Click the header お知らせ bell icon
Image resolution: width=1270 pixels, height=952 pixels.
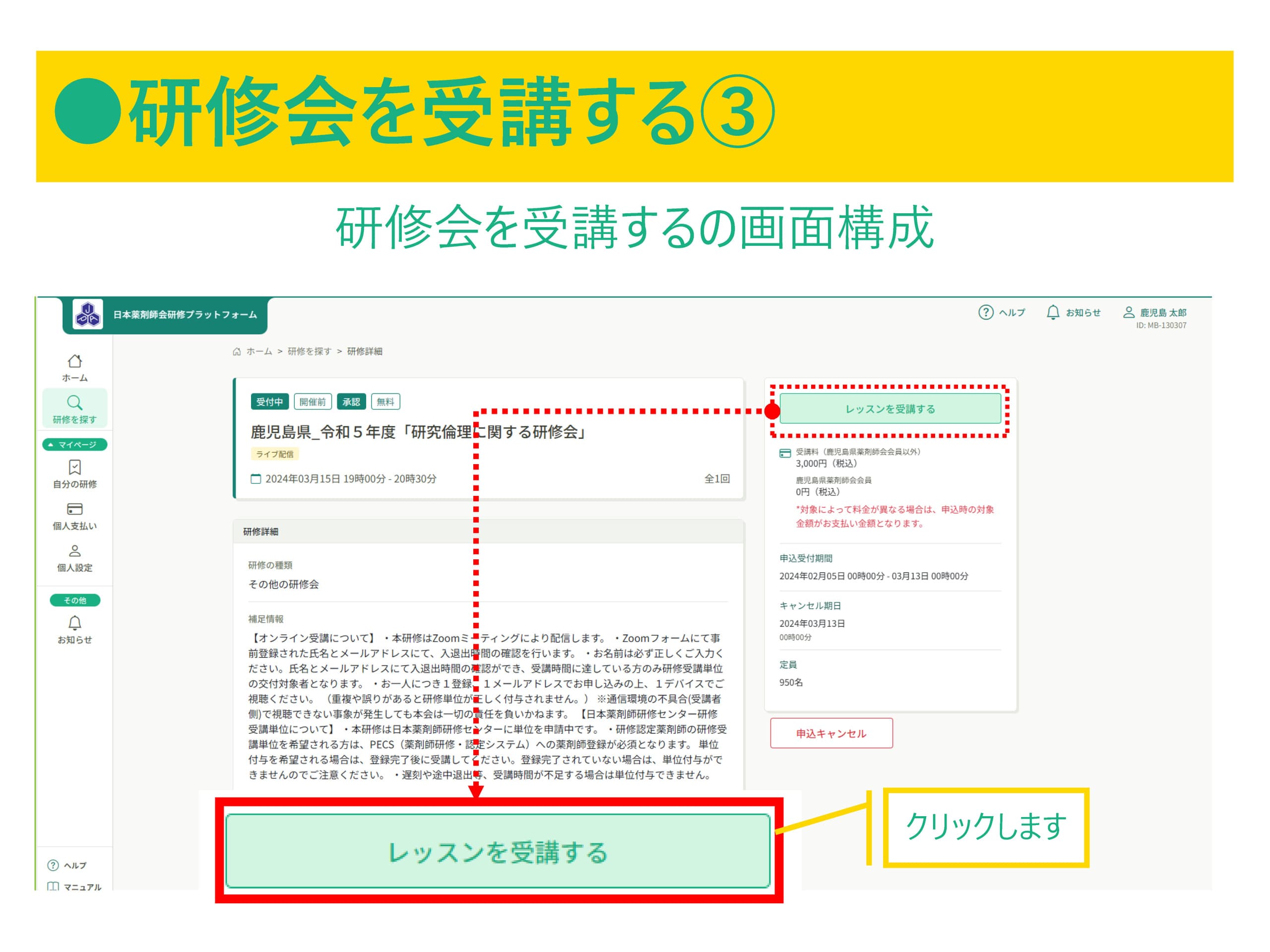[1053, 312]
